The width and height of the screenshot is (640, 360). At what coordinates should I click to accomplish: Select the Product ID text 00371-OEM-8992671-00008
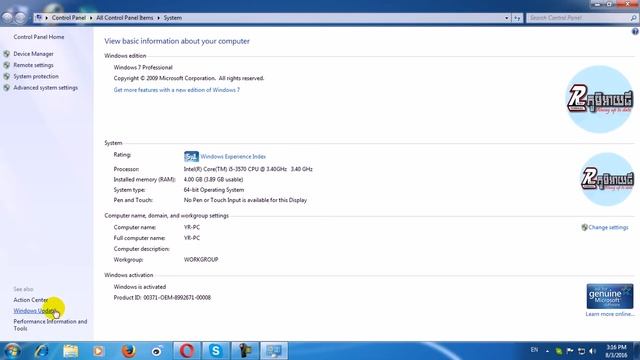pos(177,298)
